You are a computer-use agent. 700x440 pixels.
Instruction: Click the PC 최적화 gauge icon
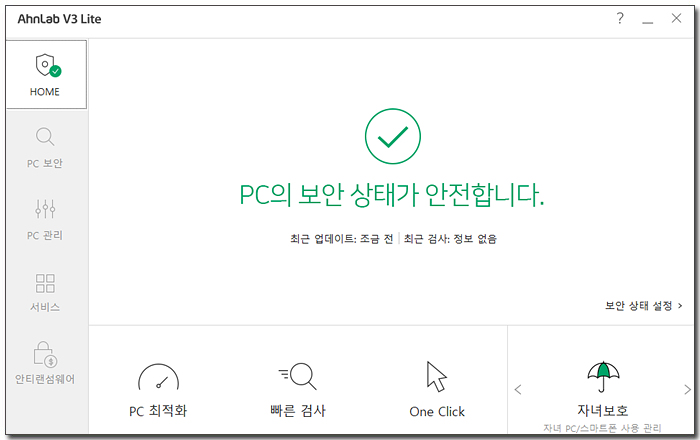(158, 377)
